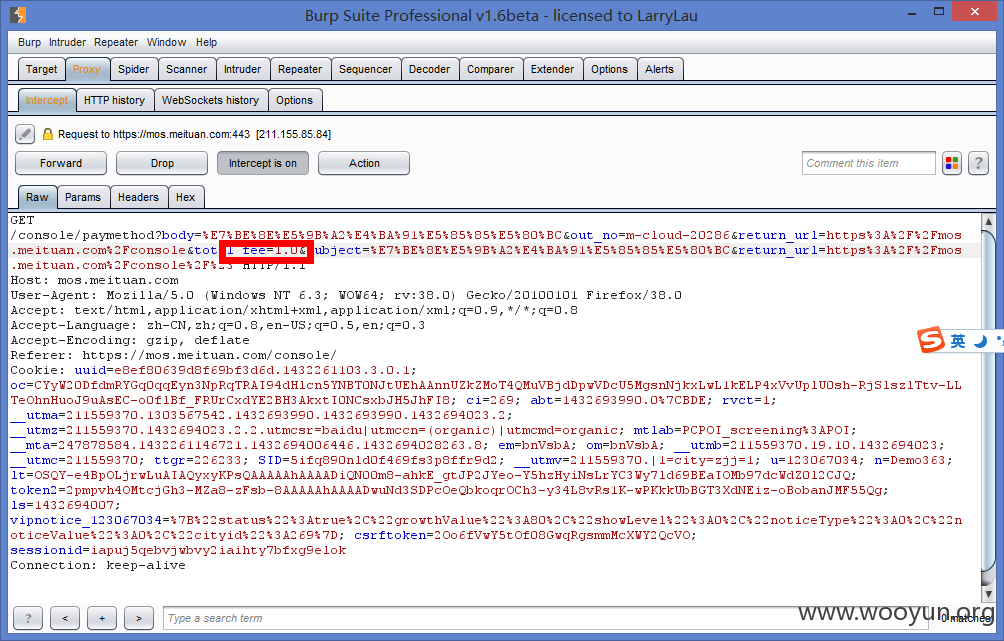The image size is (1004, 641).
Task: Click the Accept-Language header line
Action: point(218,325)
